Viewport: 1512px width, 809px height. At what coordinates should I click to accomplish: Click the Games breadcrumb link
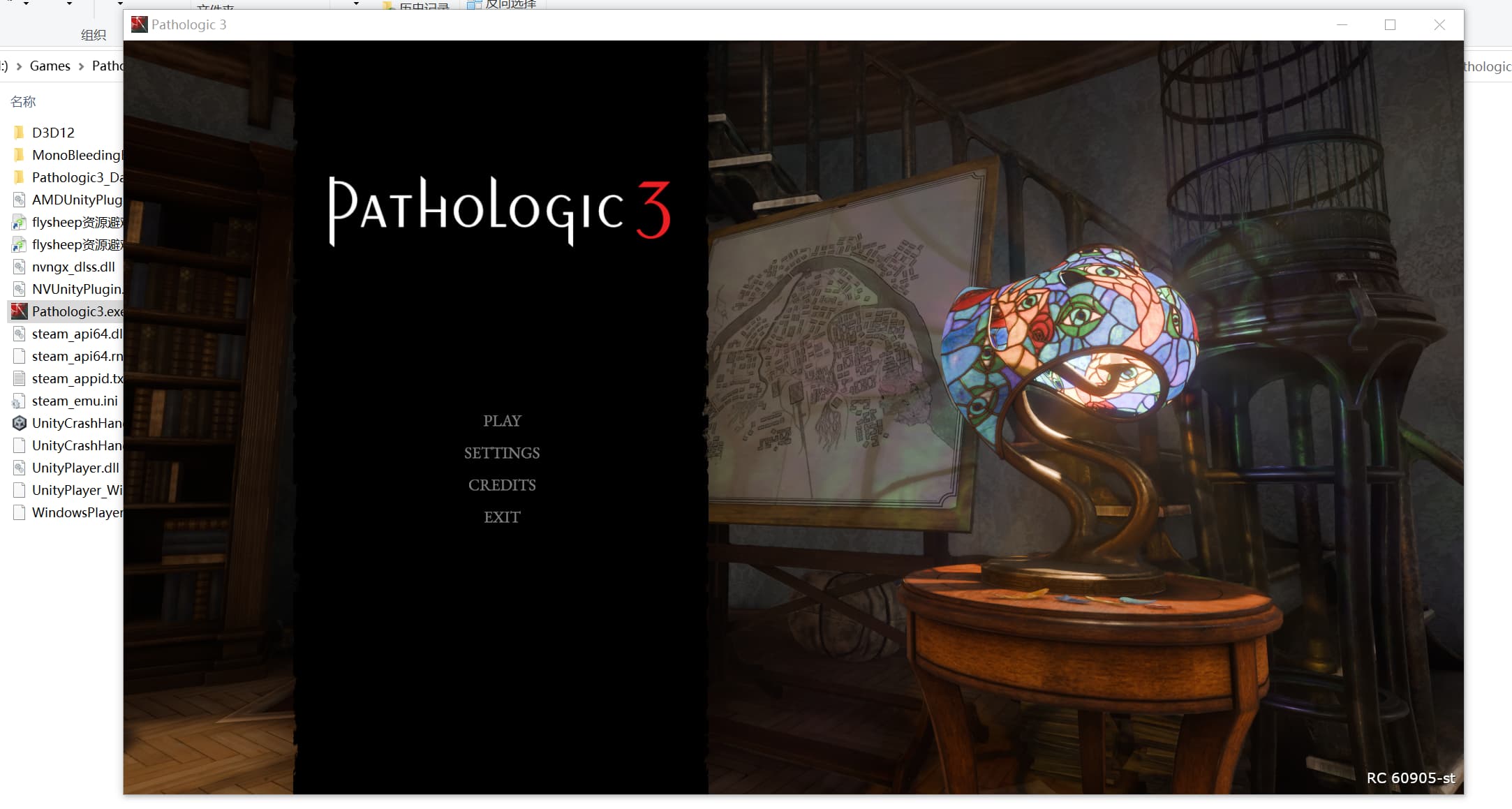(x=50, y=66)
